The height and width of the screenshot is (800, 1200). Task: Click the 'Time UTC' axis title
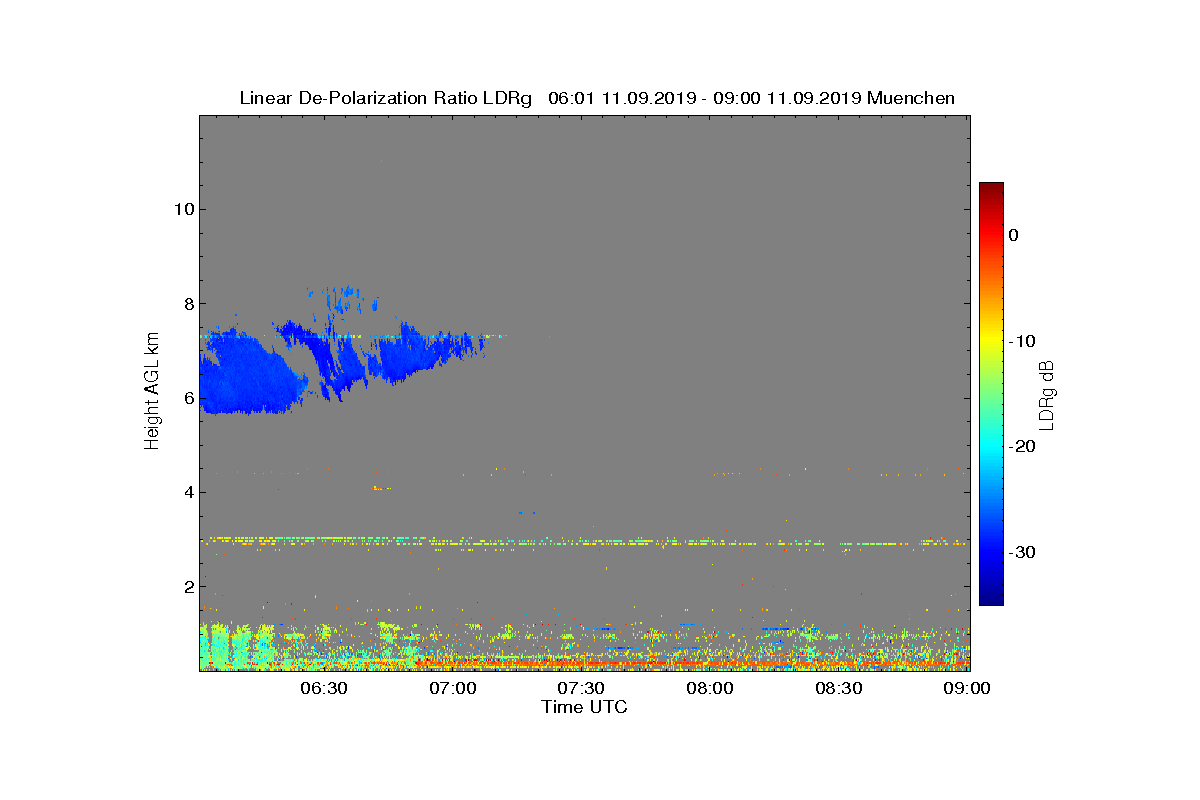pyautogui.click(x=584, y=707)
